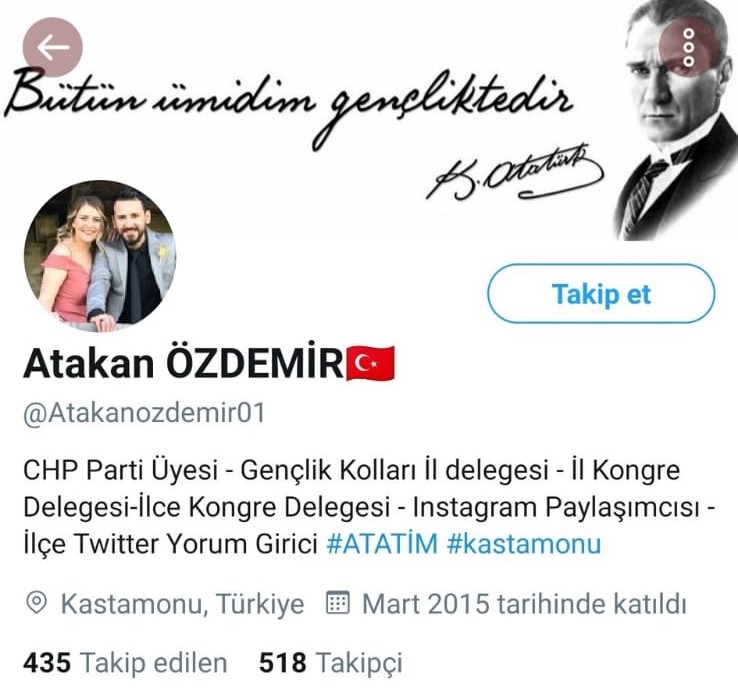Screen dimensions: 738x692
Task: Click the Kastamonu, Türkiye location text
Action: pos(183,604)
